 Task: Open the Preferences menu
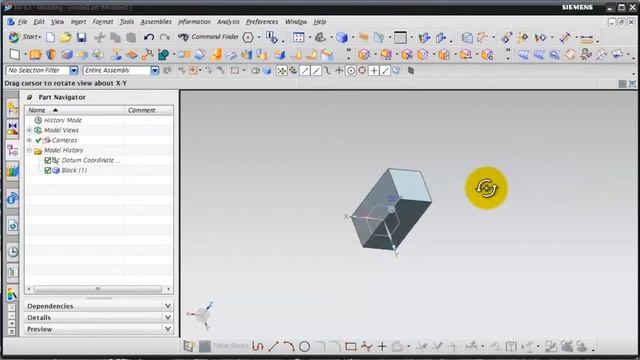click(x=262, y=22)
